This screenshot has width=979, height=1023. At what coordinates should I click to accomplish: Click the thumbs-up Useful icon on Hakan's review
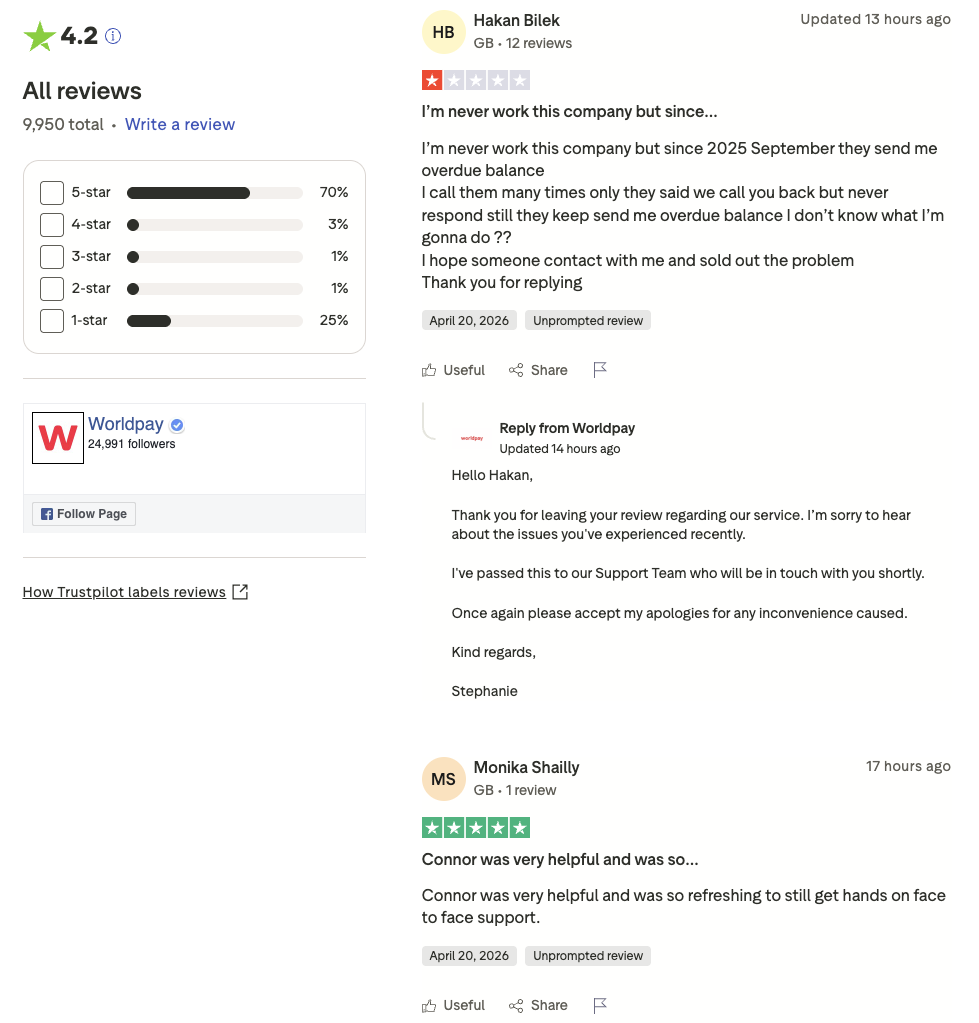(429, 370)
